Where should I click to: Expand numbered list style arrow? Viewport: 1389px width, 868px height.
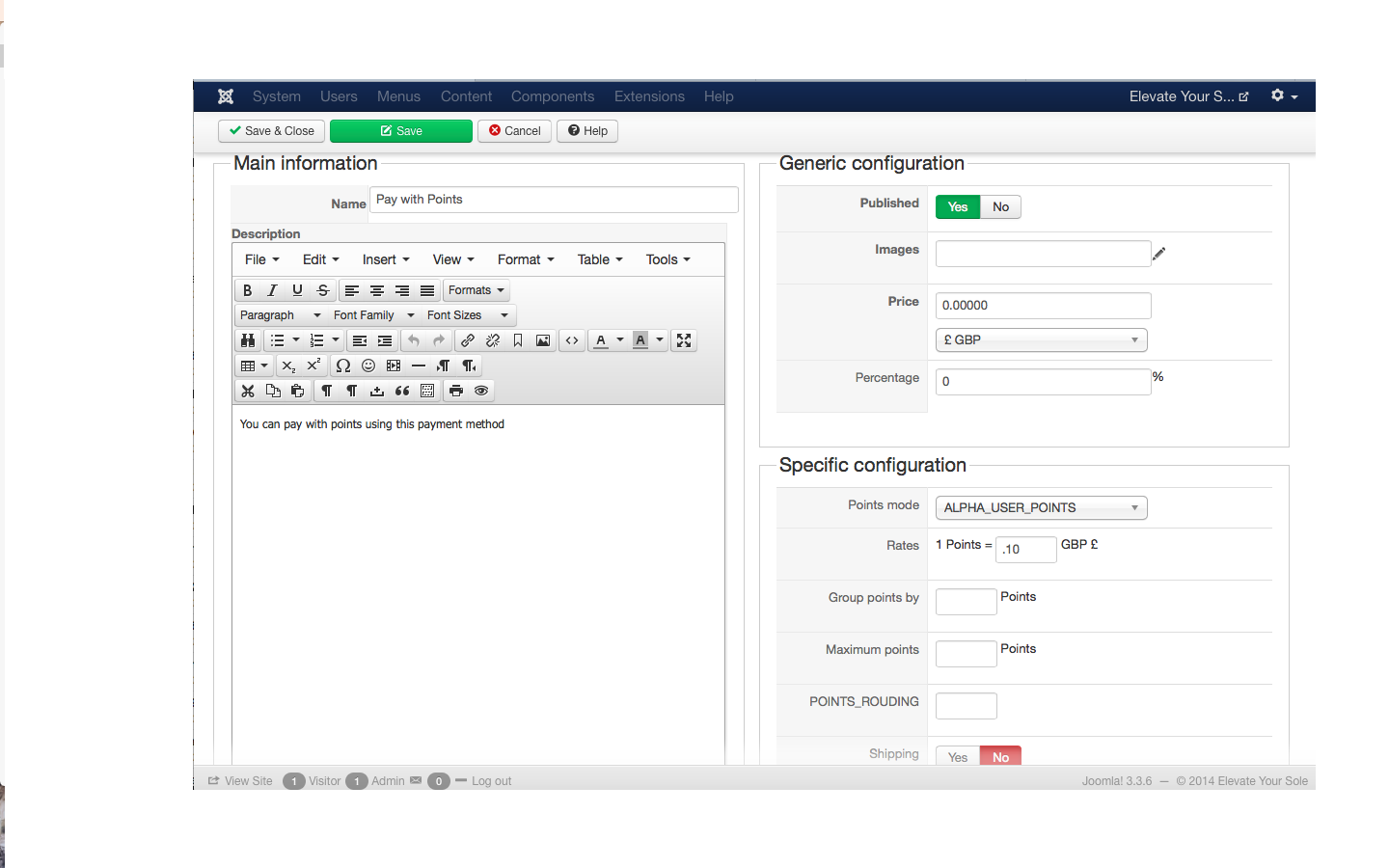(x=336, y=340)
